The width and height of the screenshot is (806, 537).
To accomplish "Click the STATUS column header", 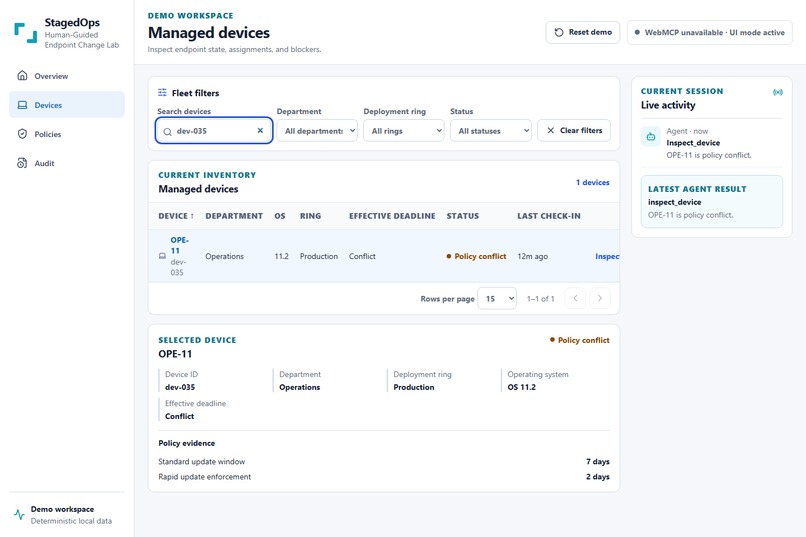I will pos(463,216).
